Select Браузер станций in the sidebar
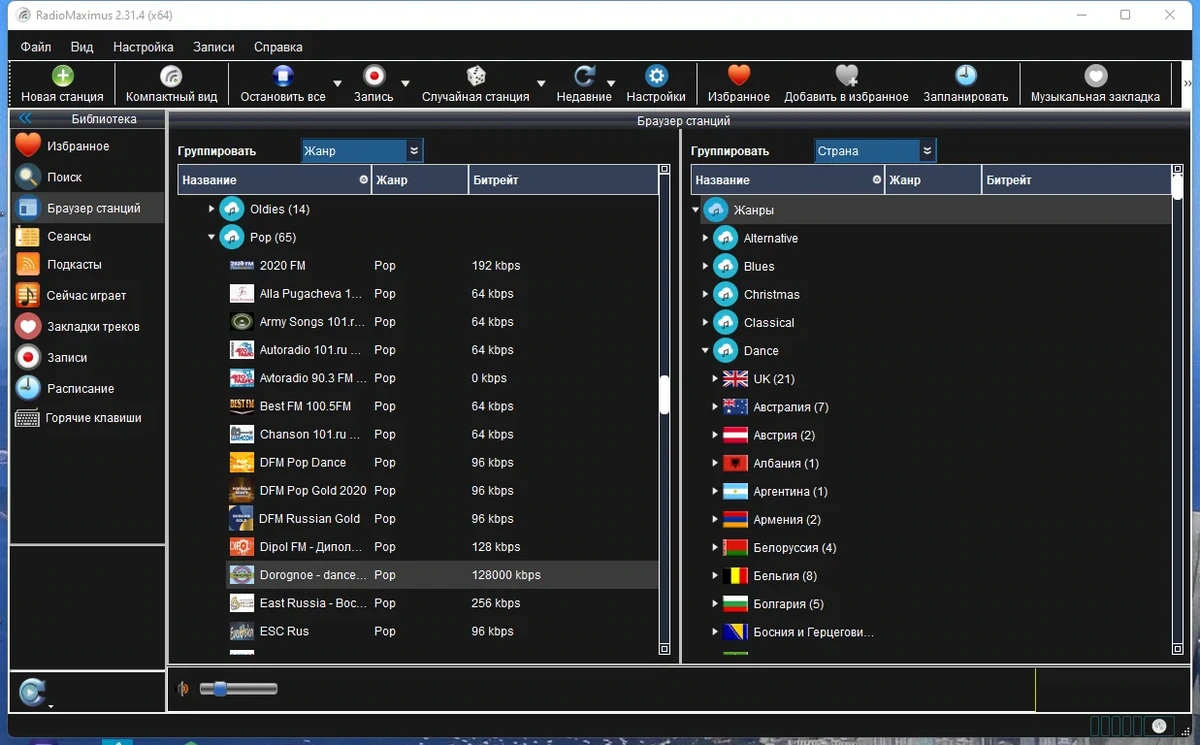Viewport: 1200px width, 745px height. pyautogui.click(x=87, y=208)
